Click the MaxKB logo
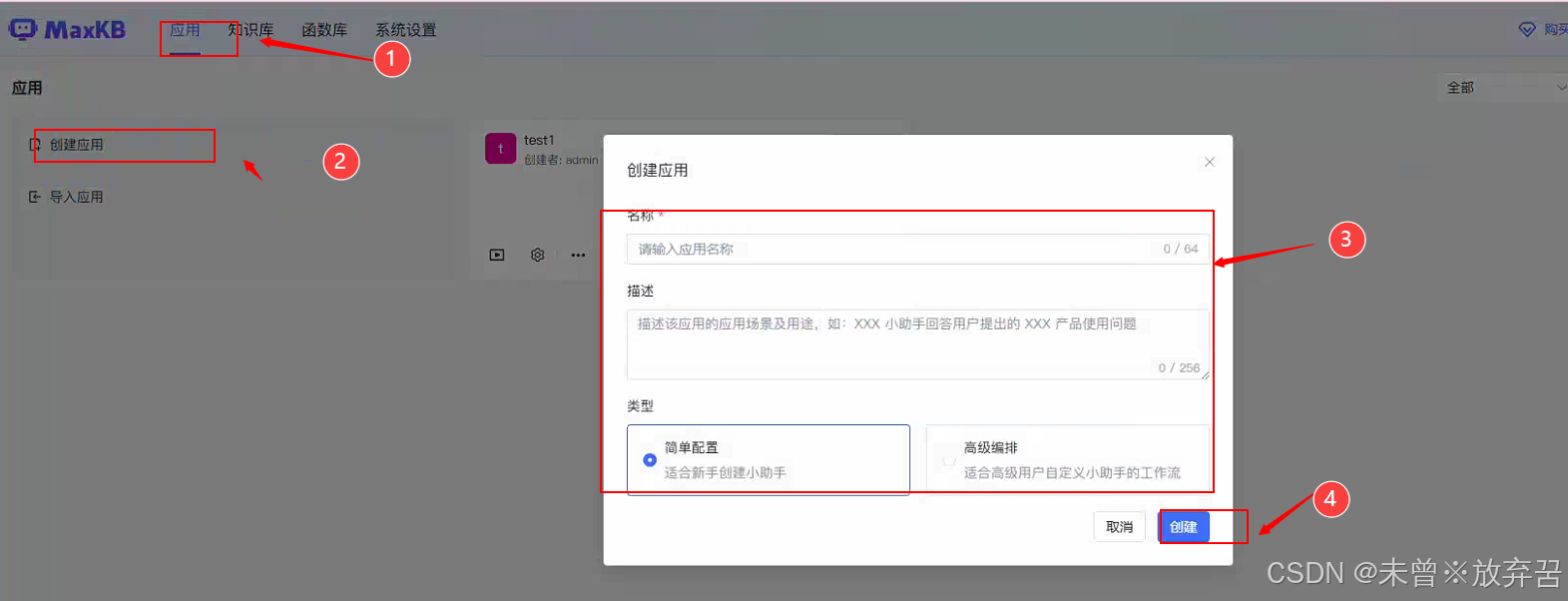 (x=67, y=29)
